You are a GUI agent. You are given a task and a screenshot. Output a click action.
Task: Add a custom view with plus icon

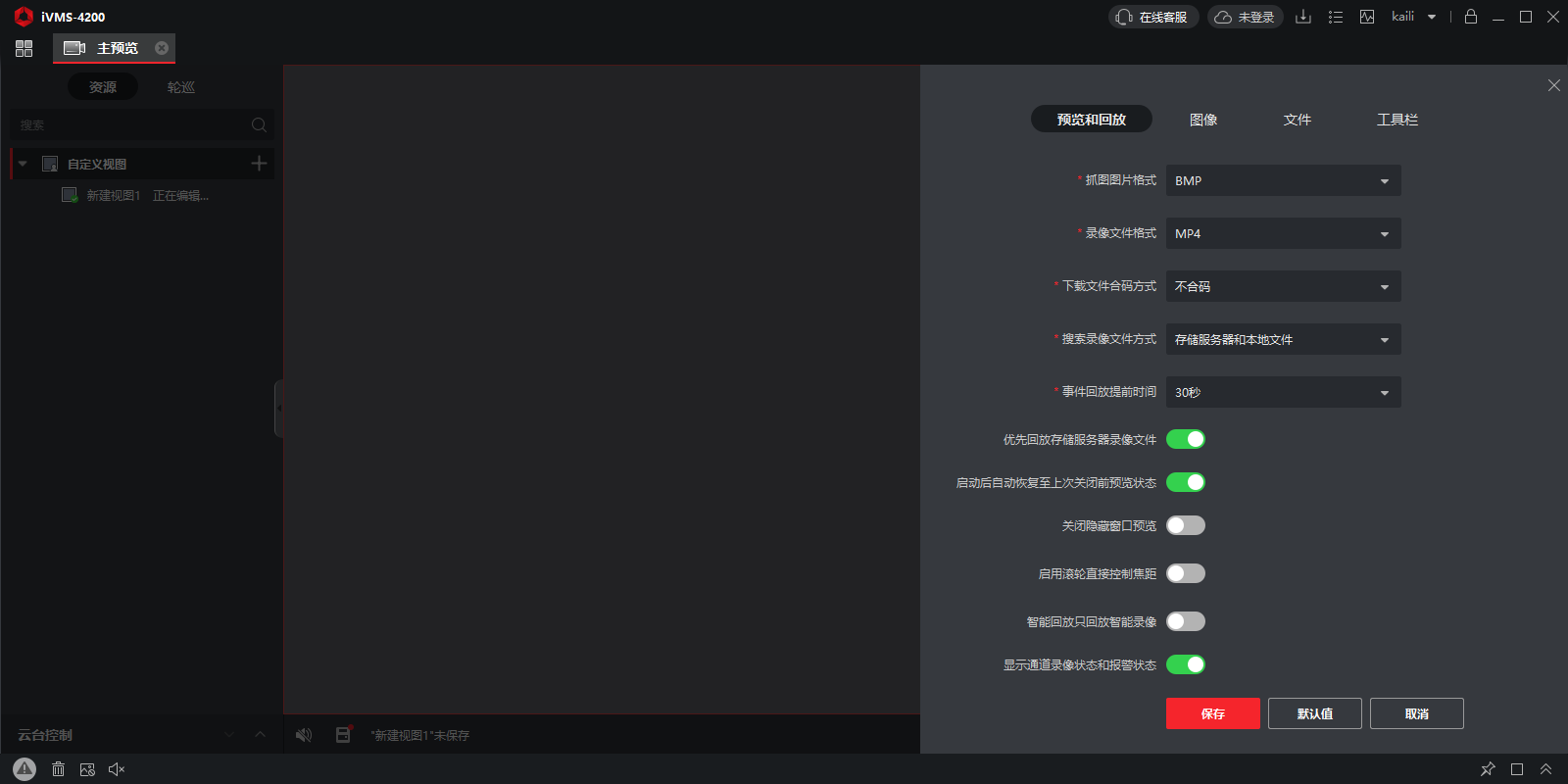click(259, 164)
